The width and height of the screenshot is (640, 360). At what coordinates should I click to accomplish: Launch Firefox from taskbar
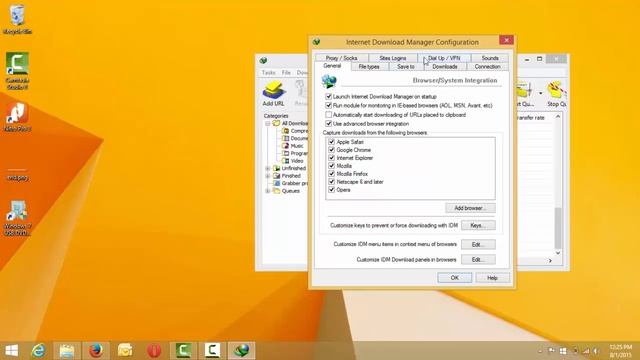pyautogui.click(x=96, y=350)
